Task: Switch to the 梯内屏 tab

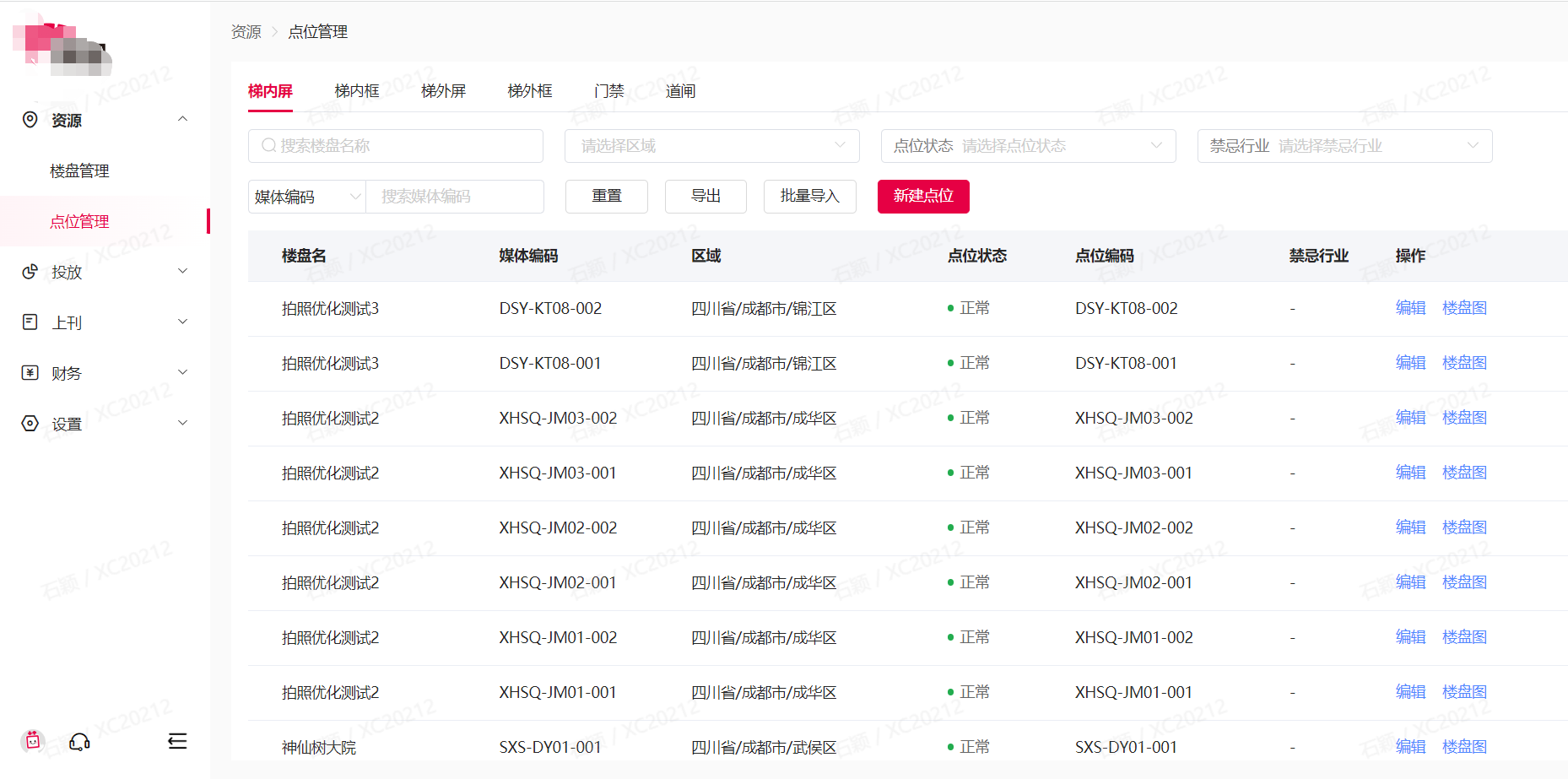Action: (270, 91)
